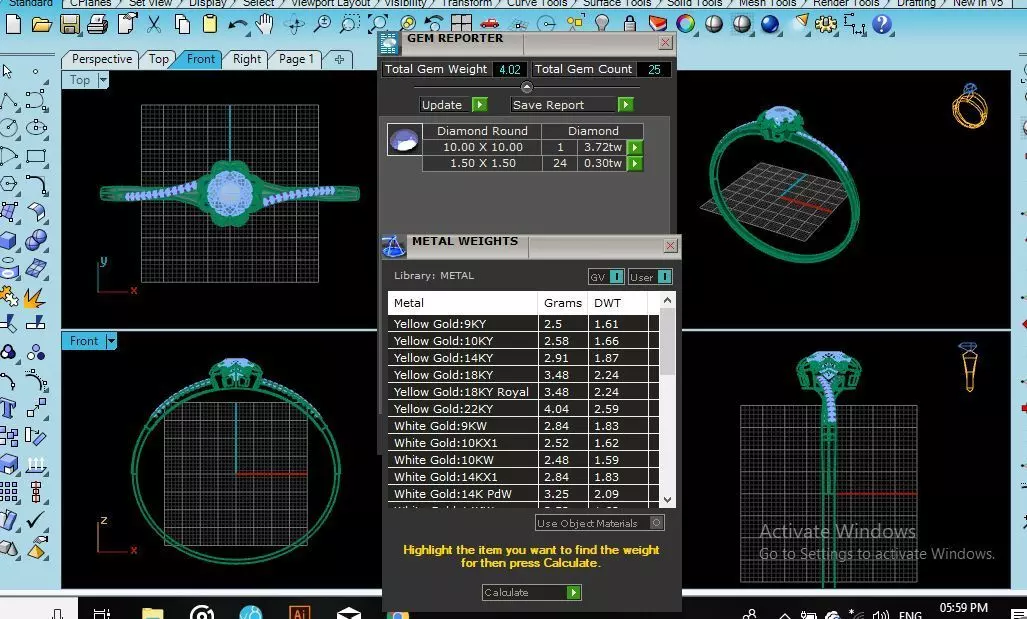Select the Rotate View tool
1027x619 pixels.
click(x=294, y=25)
